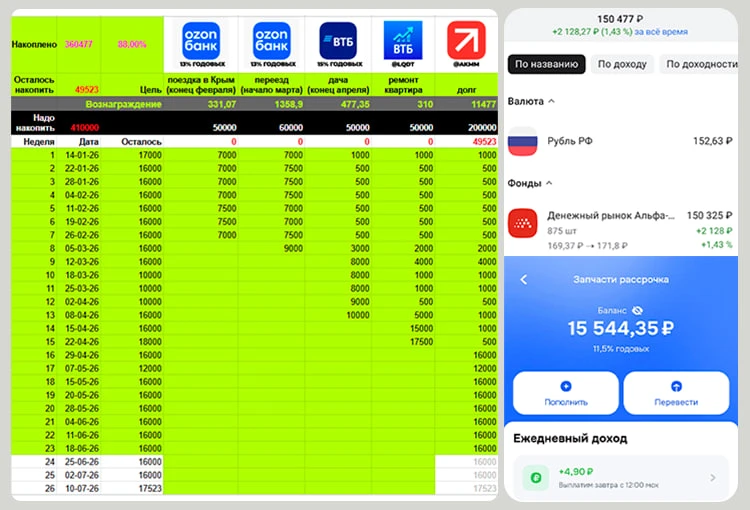Image resolution: width=750 pixels, height=510 pixels.
Task: Switch to the По доходности tab
Action: click(701, 64)
